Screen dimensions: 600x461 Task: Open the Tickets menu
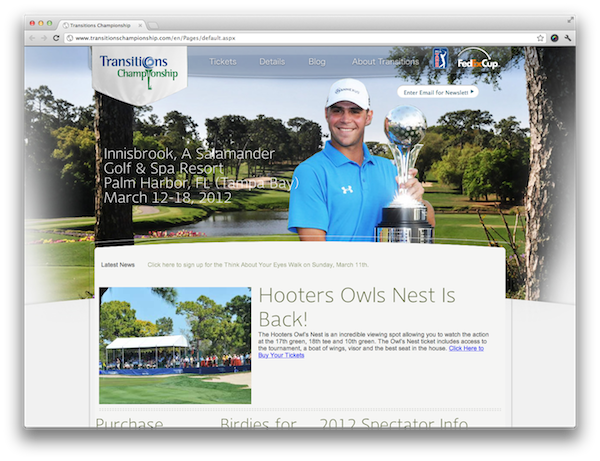tap(223, 62)
